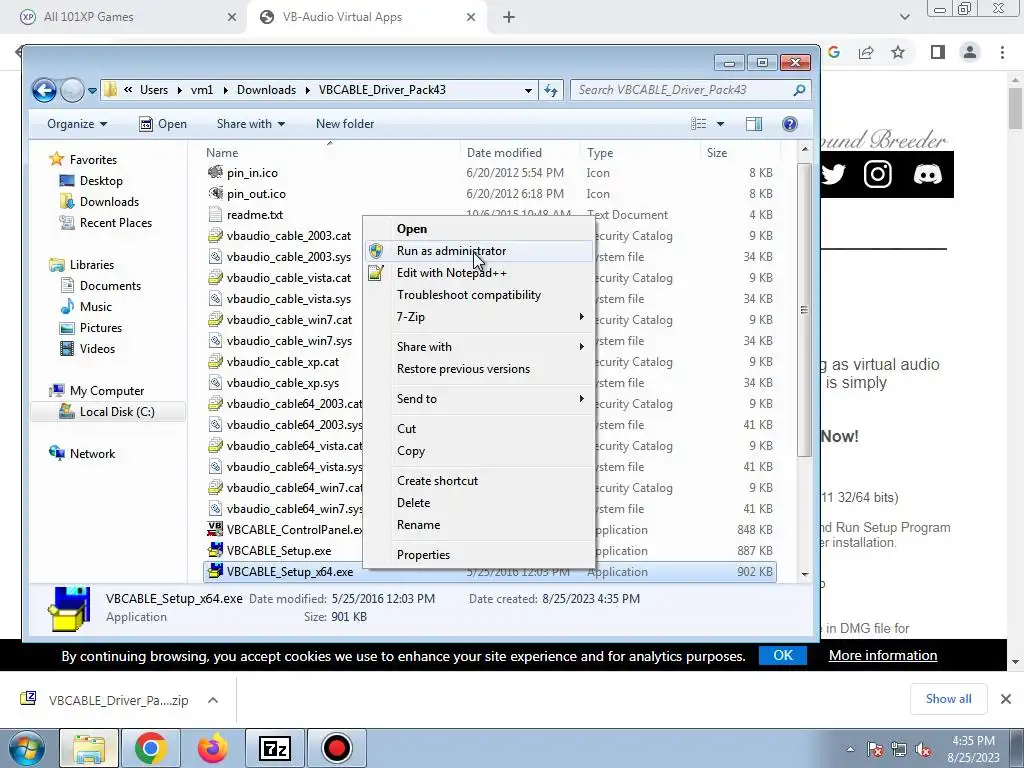
Task: Open Downloads in Favorites sidebar
Action: coord(109,202)
